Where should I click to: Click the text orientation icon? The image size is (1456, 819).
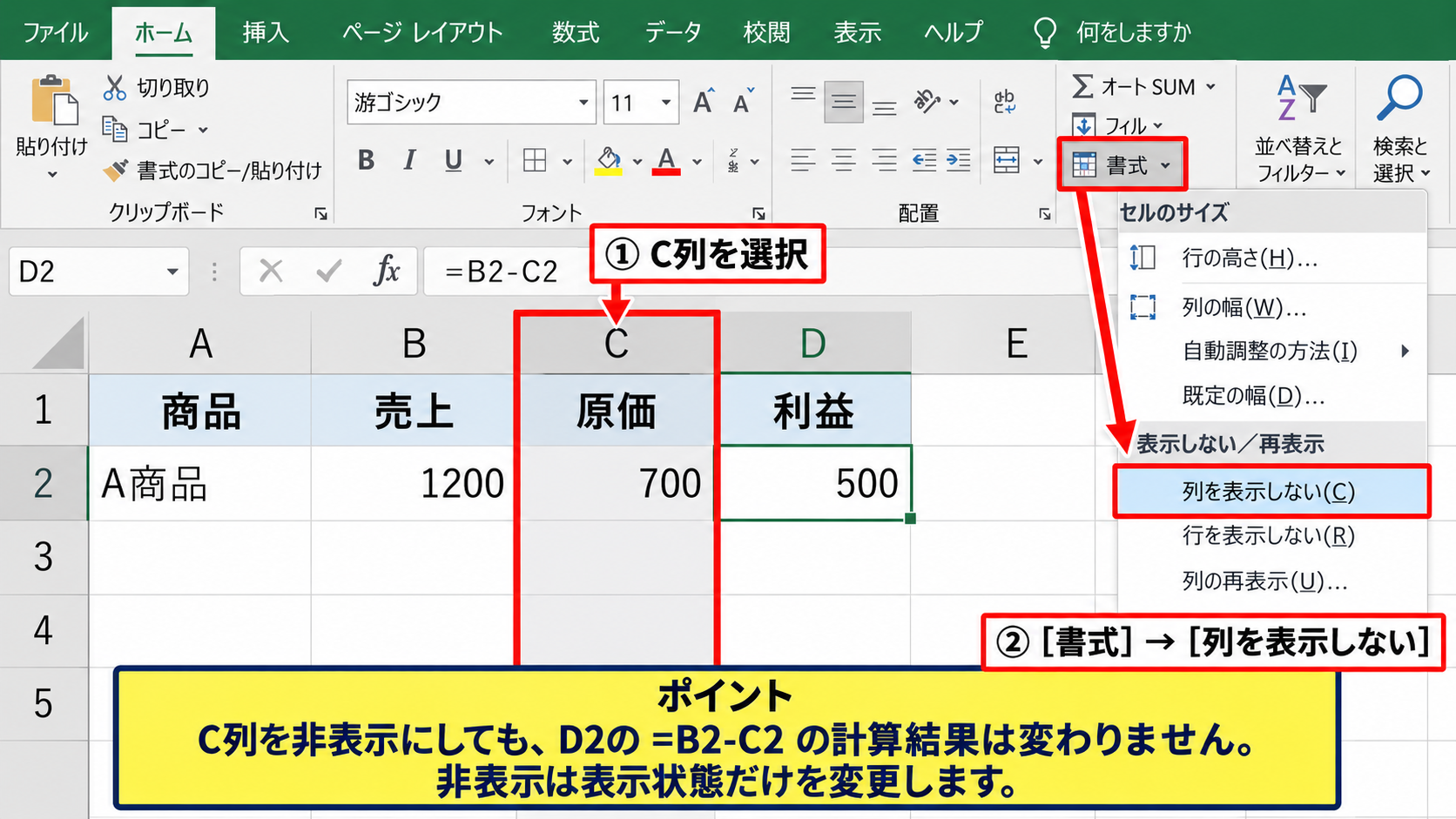click(x=927, y=102)
